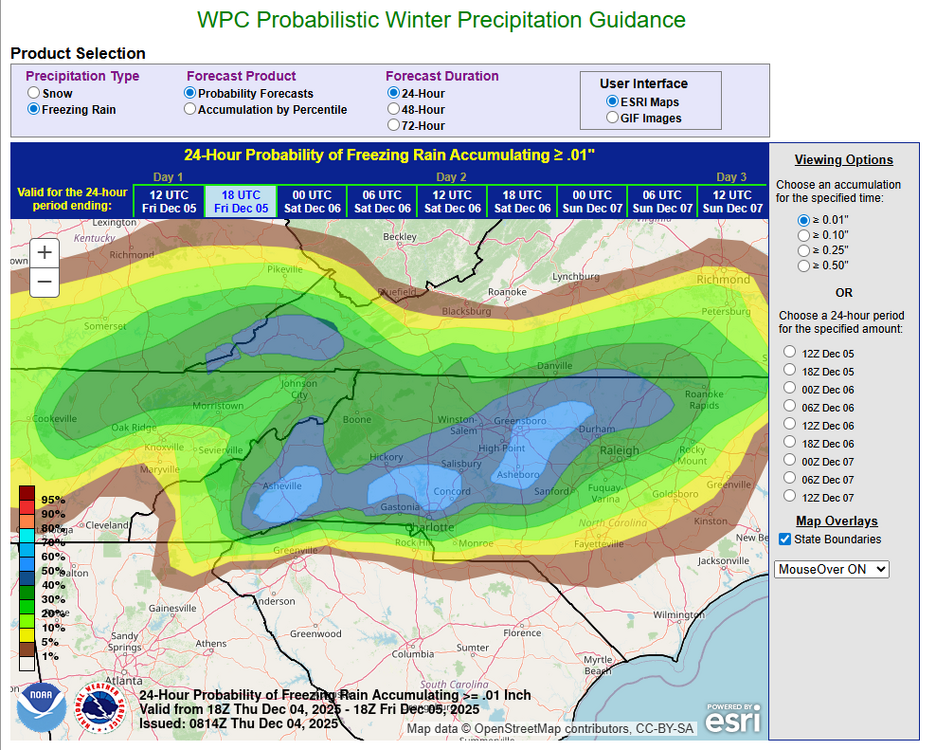Select the 06Z Dec 06 period option
Image resolution: width=936 pixels, height=750 pixels.
click(x=790, y=408)
